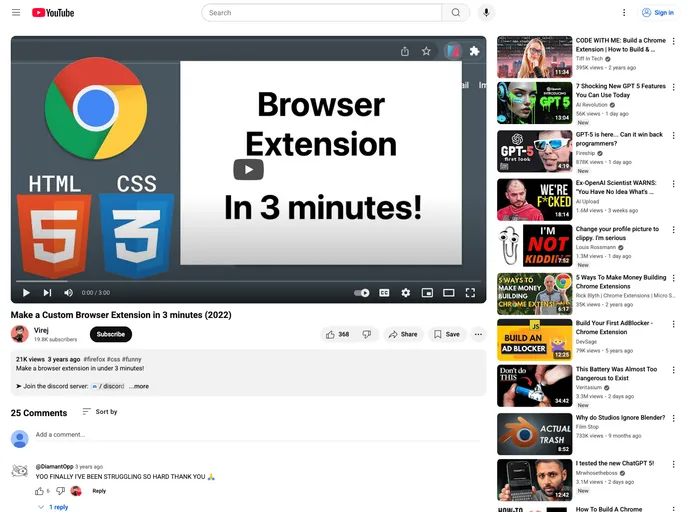
Task: Play video with center play button
Action: pos(248,169)
